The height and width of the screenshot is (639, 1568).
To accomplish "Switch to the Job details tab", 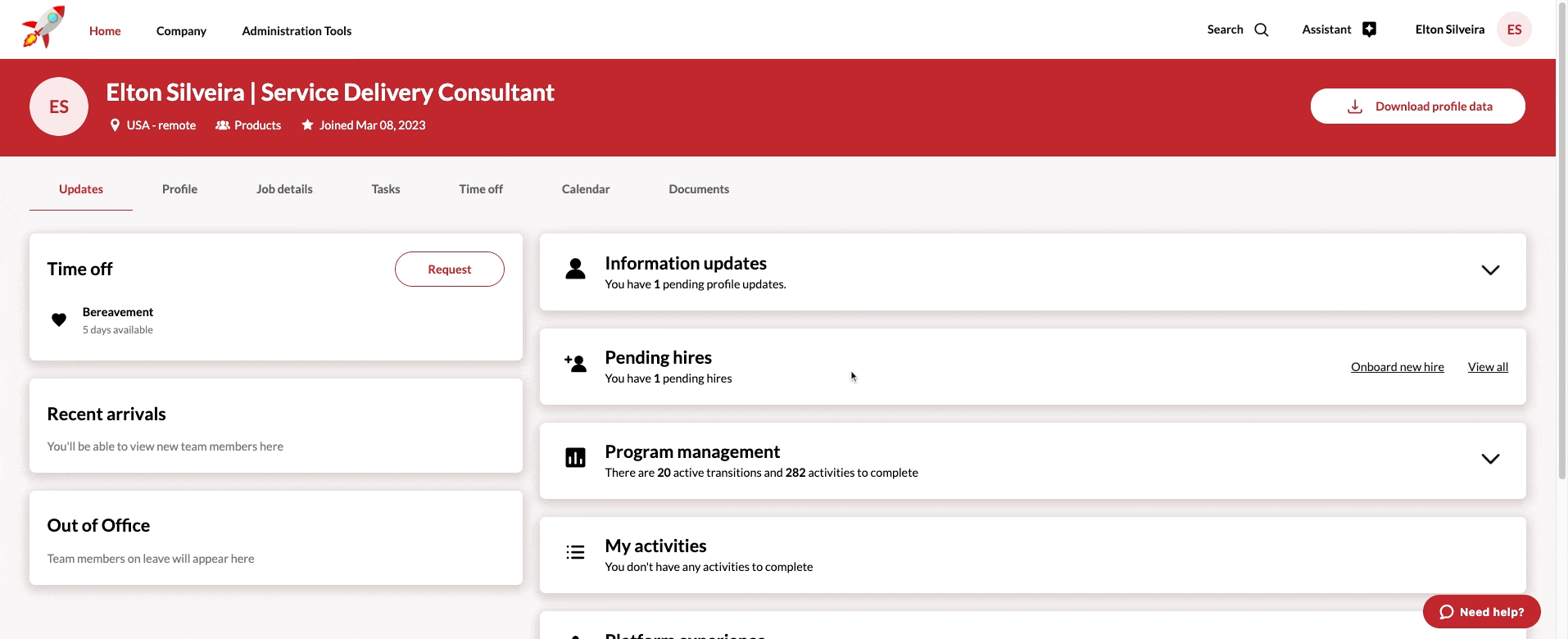I will (x=284, y=189).
